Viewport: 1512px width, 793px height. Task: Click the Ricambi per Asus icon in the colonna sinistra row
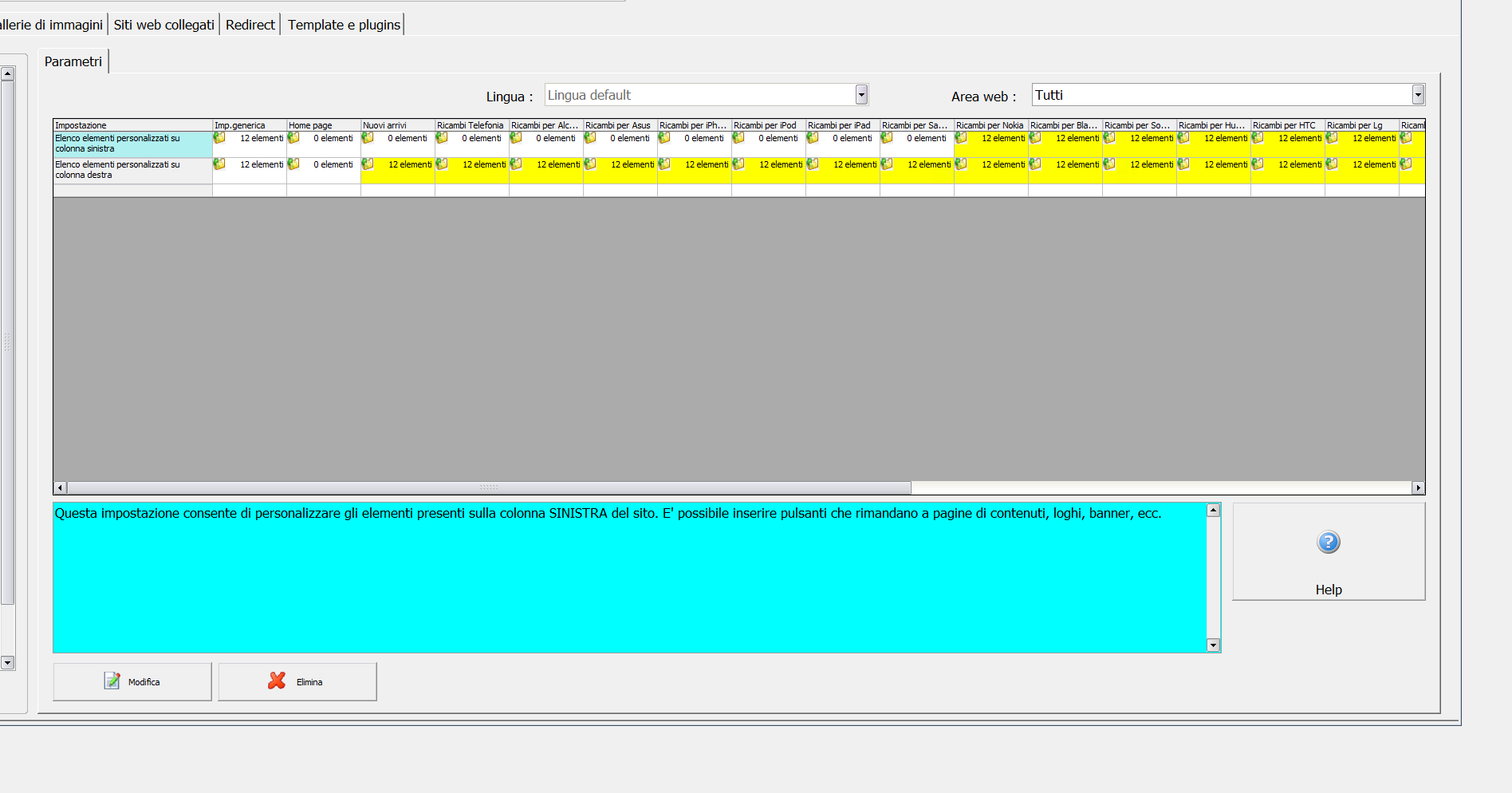[590, 138]
